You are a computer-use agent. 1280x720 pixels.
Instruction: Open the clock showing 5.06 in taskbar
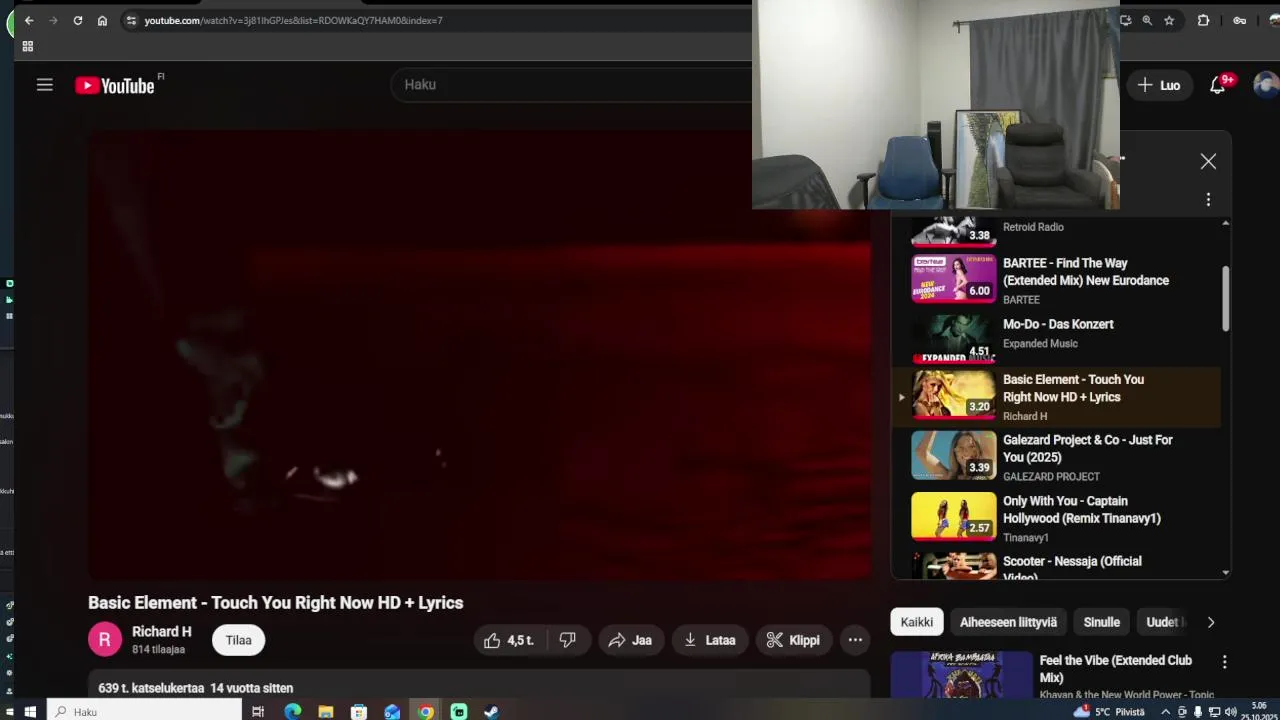click(1258, 711)
